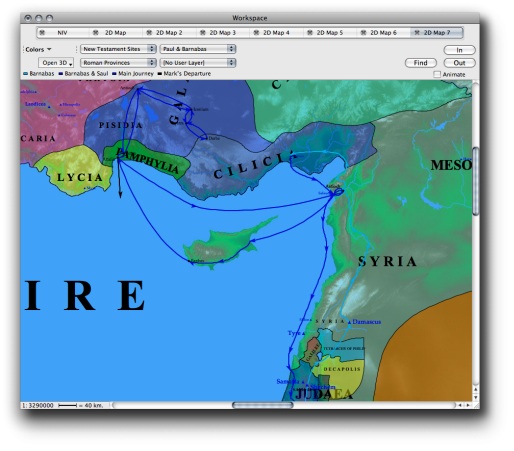Open the Open 3D dropdown button
This screenshot has width=514, height=451.
tap(56, 63)
